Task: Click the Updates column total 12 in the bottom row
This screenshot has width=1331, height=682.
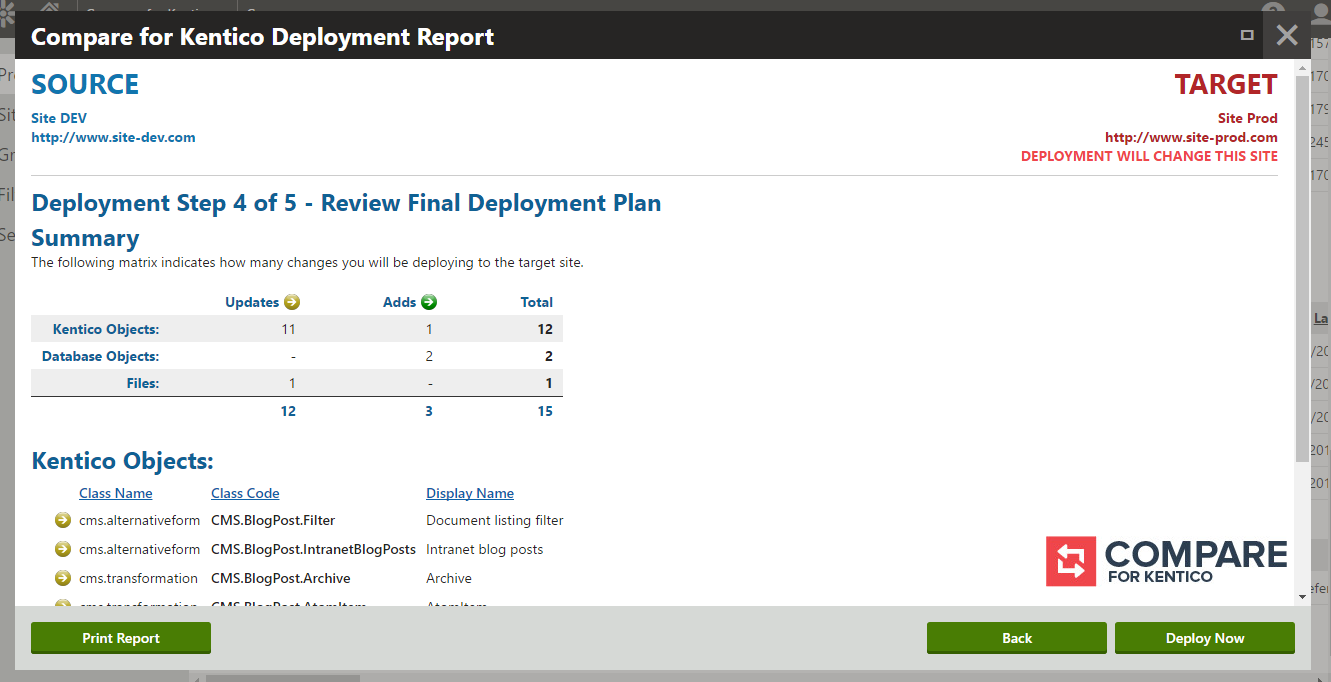Action: click(x=288, y=411)
